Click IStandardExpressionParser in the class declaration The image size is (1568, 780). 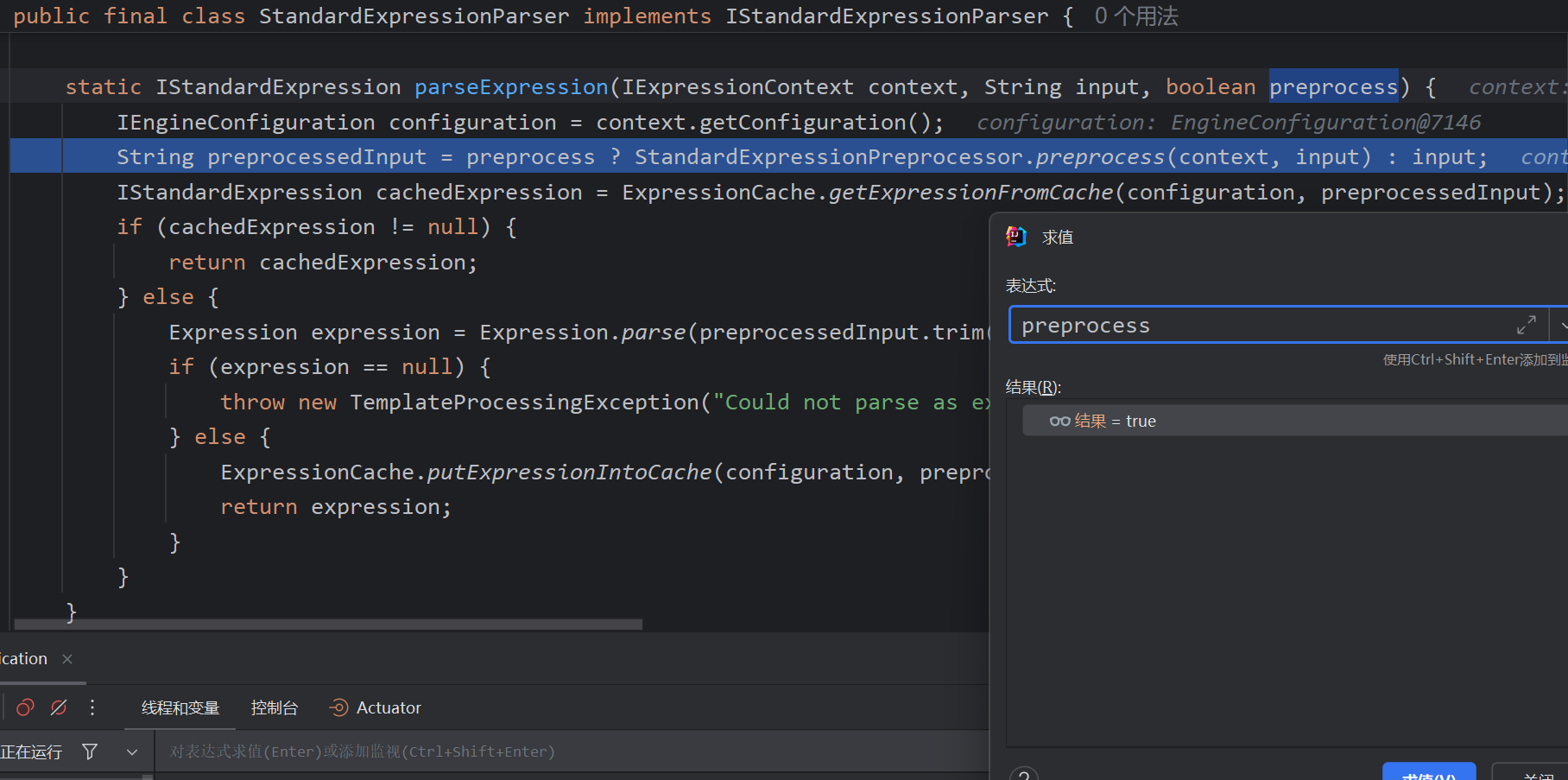(887, 16)
